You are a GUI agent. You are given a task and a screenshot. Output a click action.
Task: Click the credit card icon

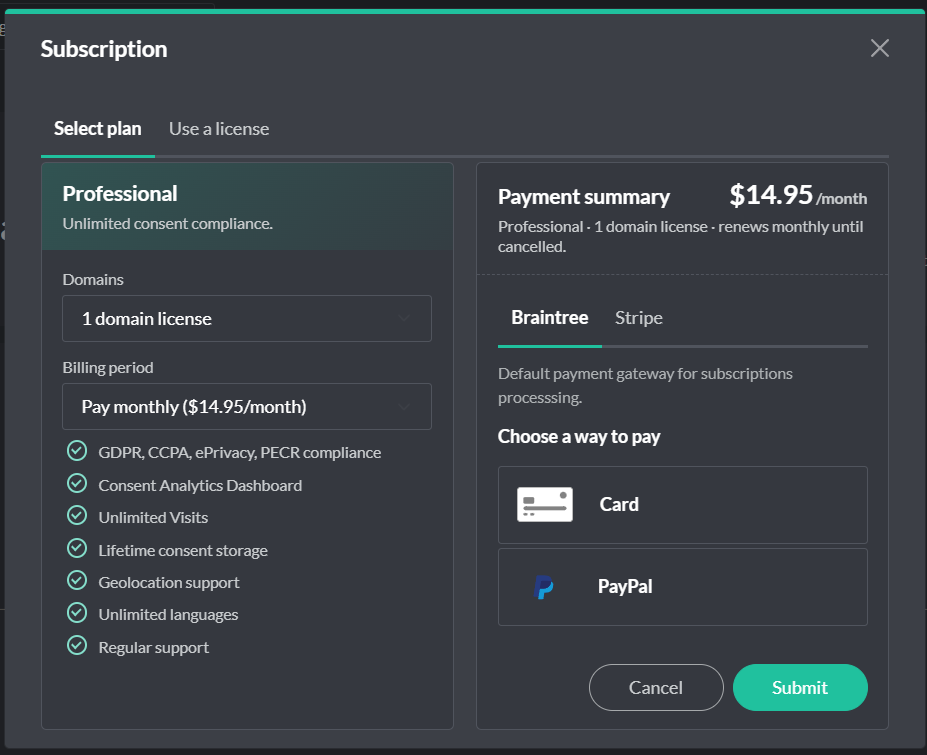pos(544,504)
